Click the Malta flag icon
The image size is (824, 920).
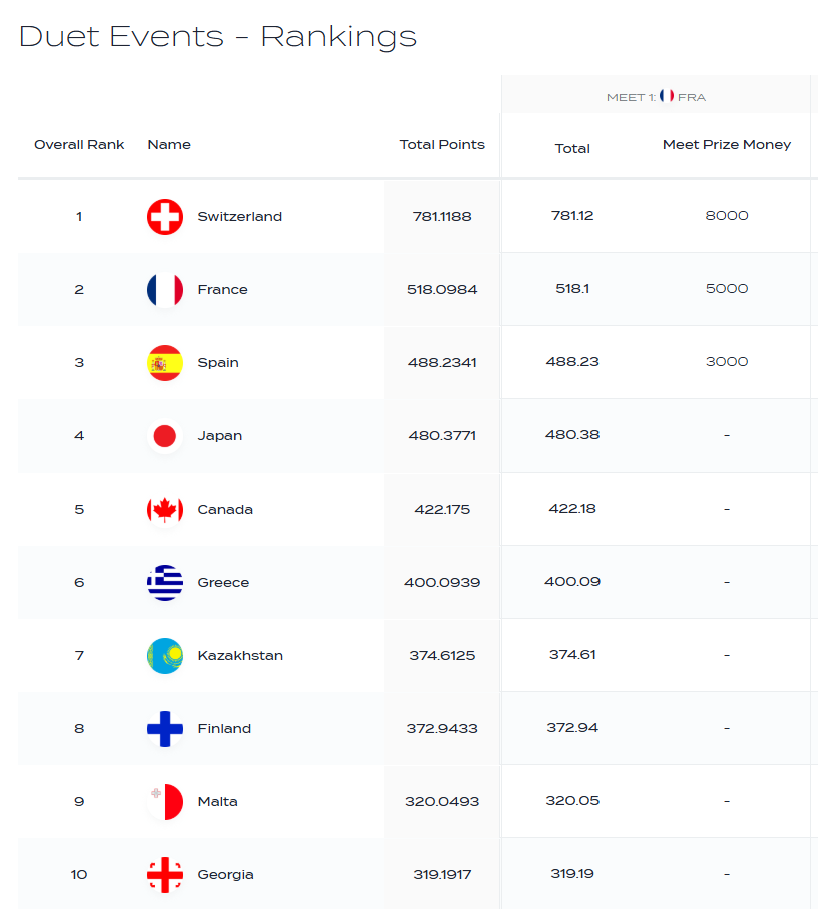(165, 802)
